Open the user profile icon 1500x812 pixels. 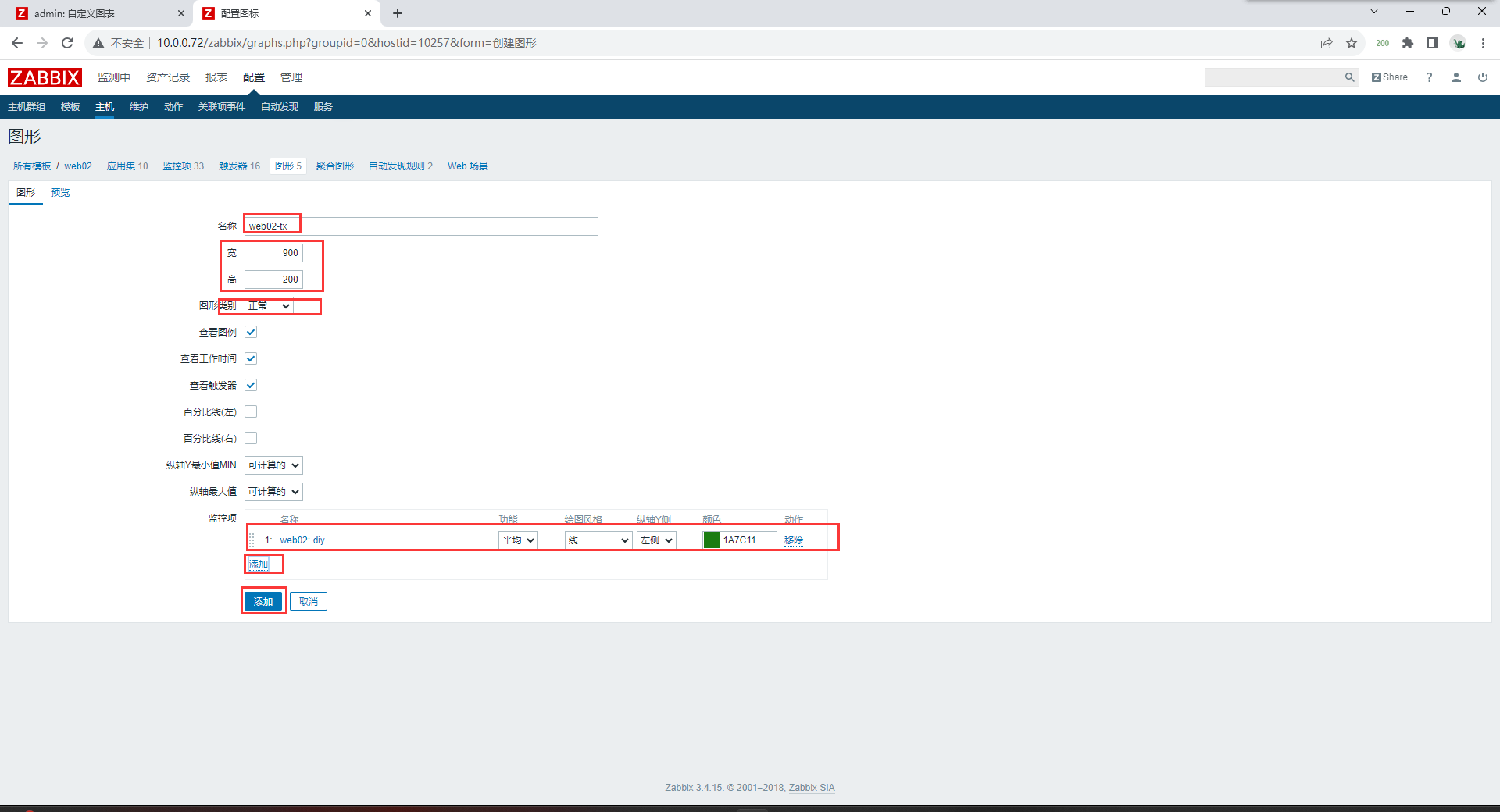(x=1455, y=77)
